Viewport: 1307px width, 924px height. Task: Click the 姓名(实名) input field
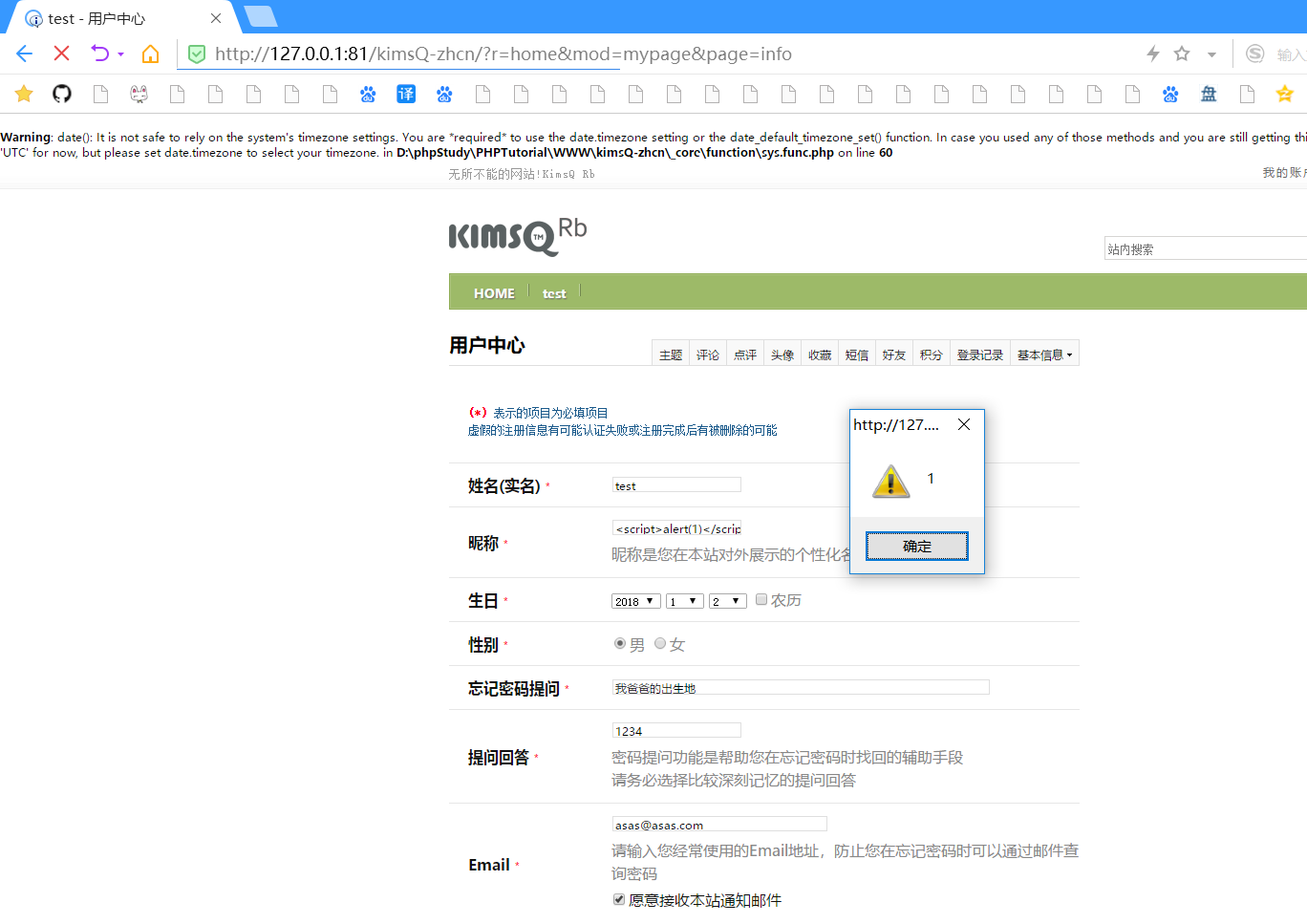coord(676,485)
